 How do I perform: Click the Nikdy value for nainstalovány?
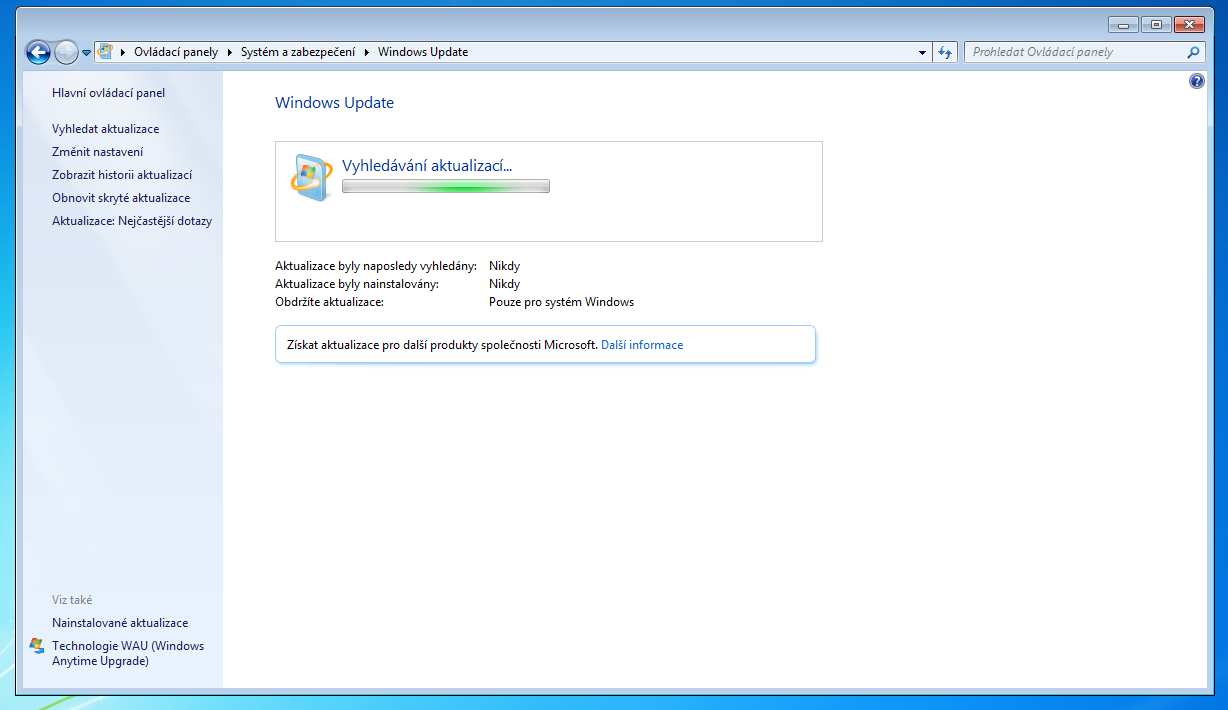pos(504,284)
